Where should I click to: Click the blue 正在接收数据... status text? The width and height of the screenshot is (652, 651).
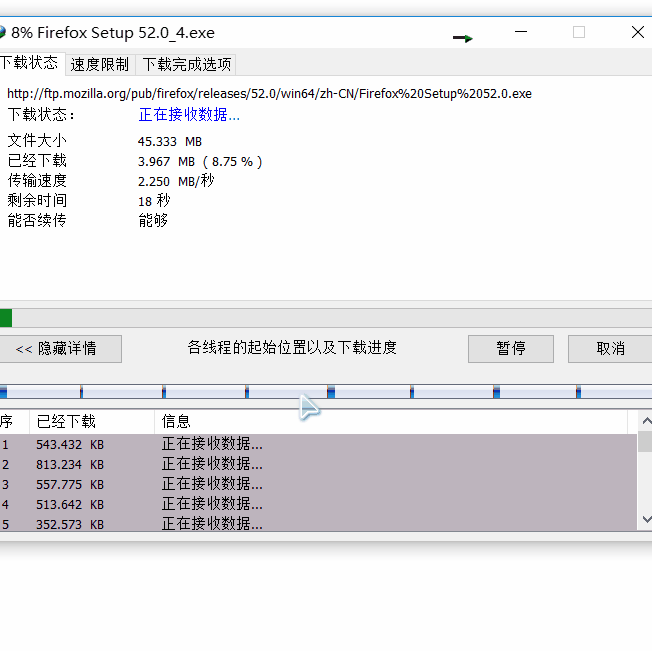click(x=189, y=115)
